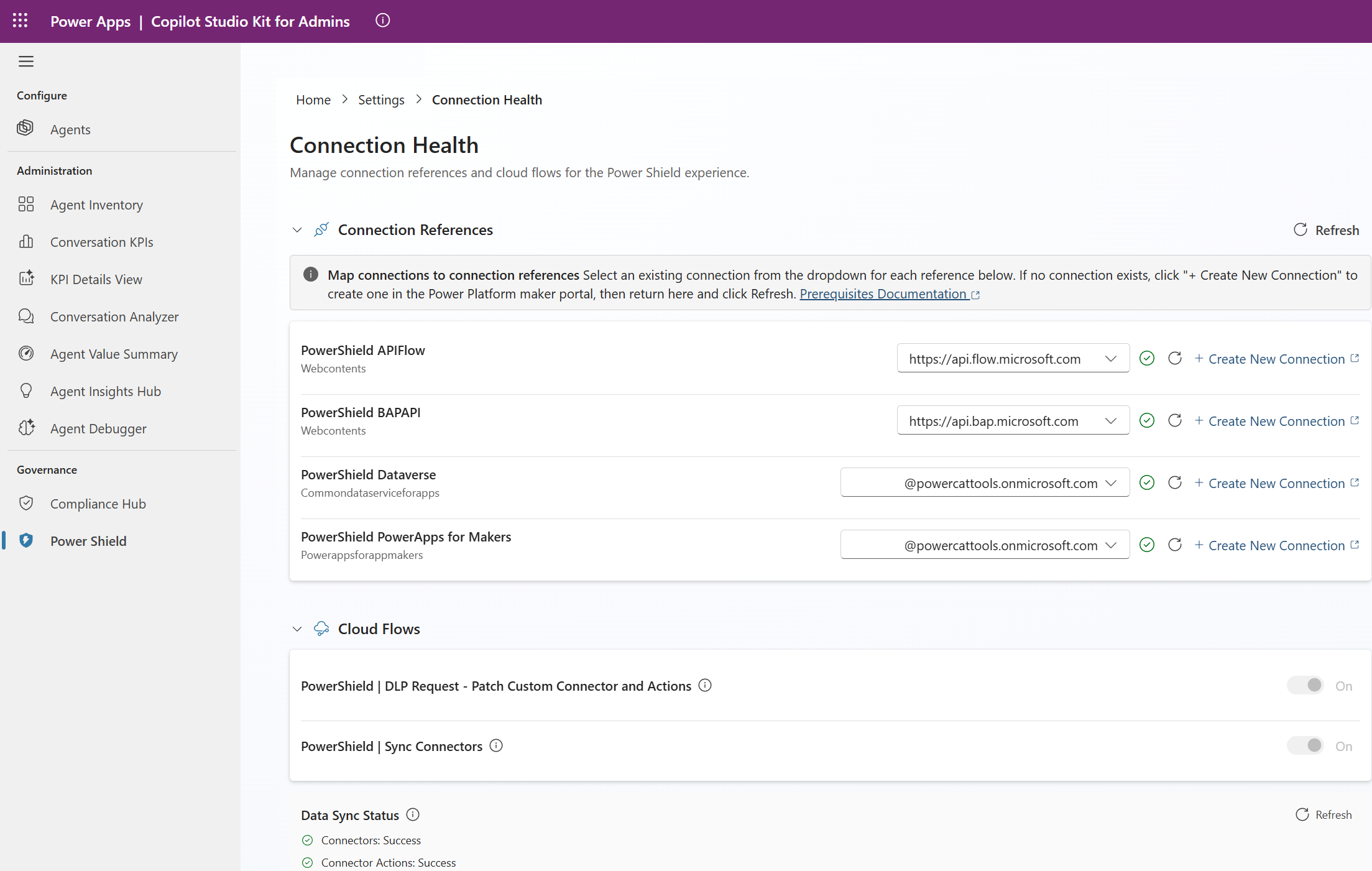Open the Prerequisites Documentation link

click(890, 293)
